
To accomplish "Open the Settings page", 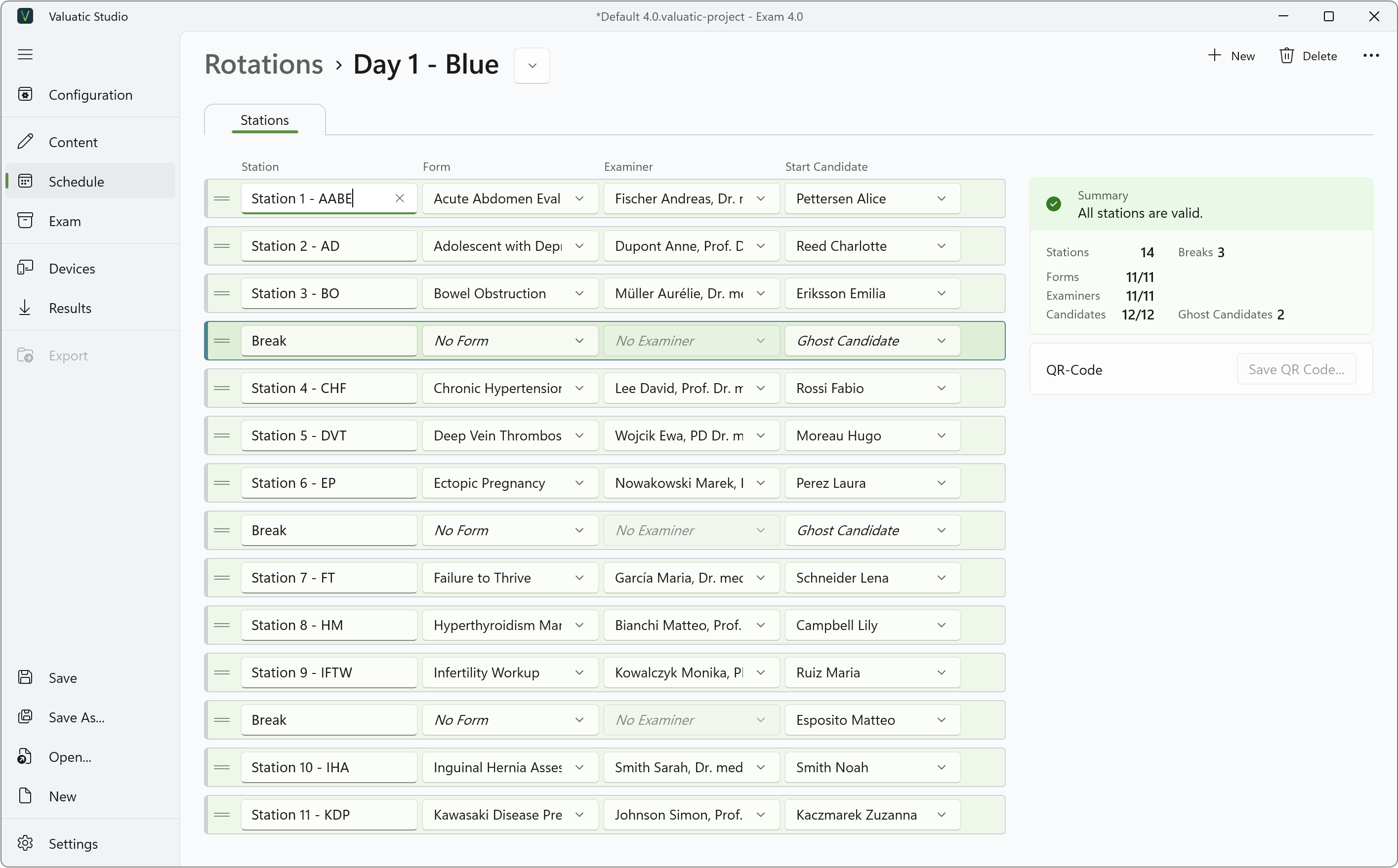I will click(x=90, y=843).
